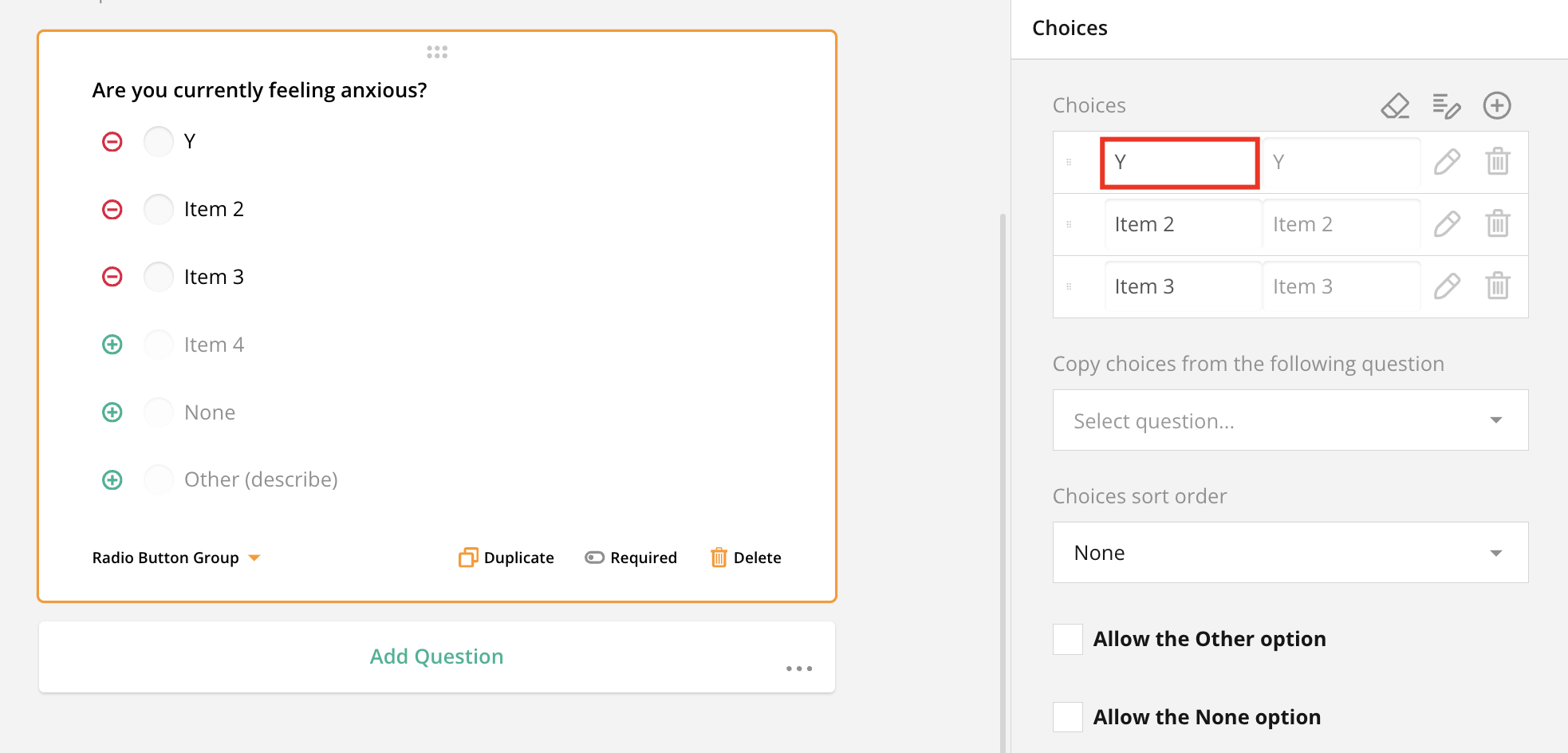Add a new choice with the plus icon

tap(1497, 104)
